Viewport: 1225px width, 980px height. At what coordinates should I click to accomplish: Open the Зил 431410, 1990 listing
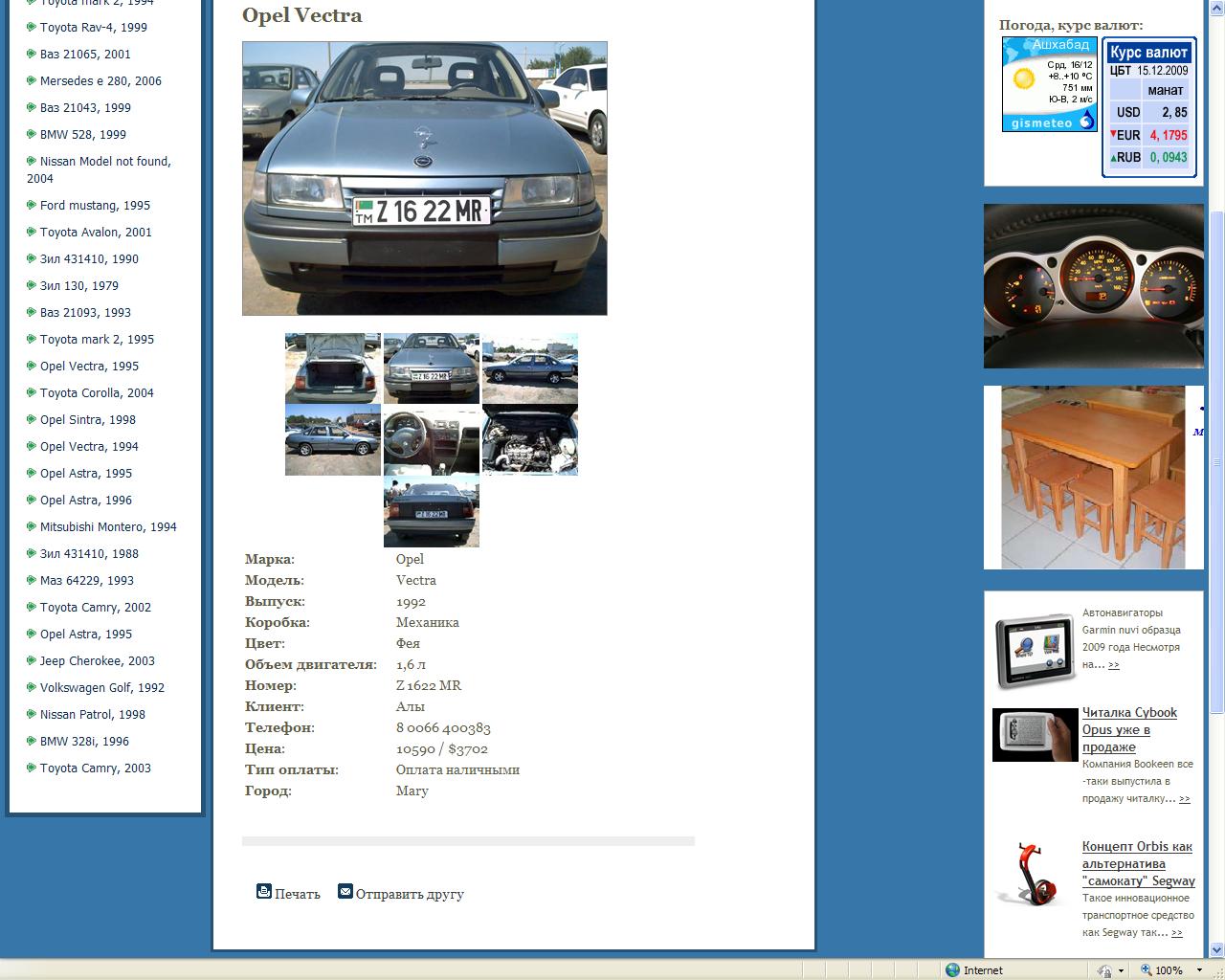[89, 258]
